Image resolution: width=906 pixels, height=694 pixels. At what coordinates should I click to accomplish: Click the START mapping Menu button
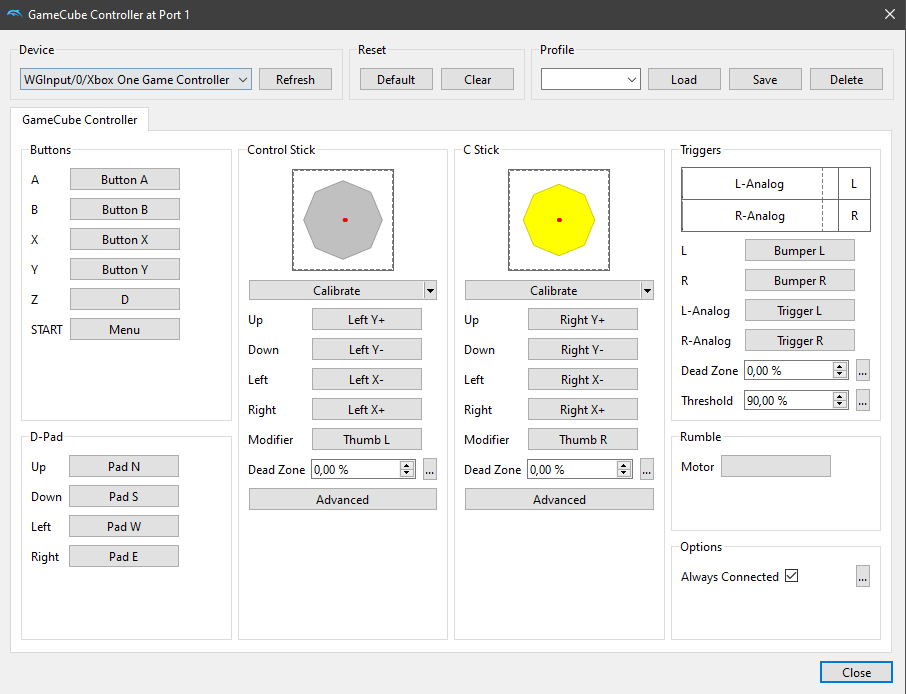point(125,330)
